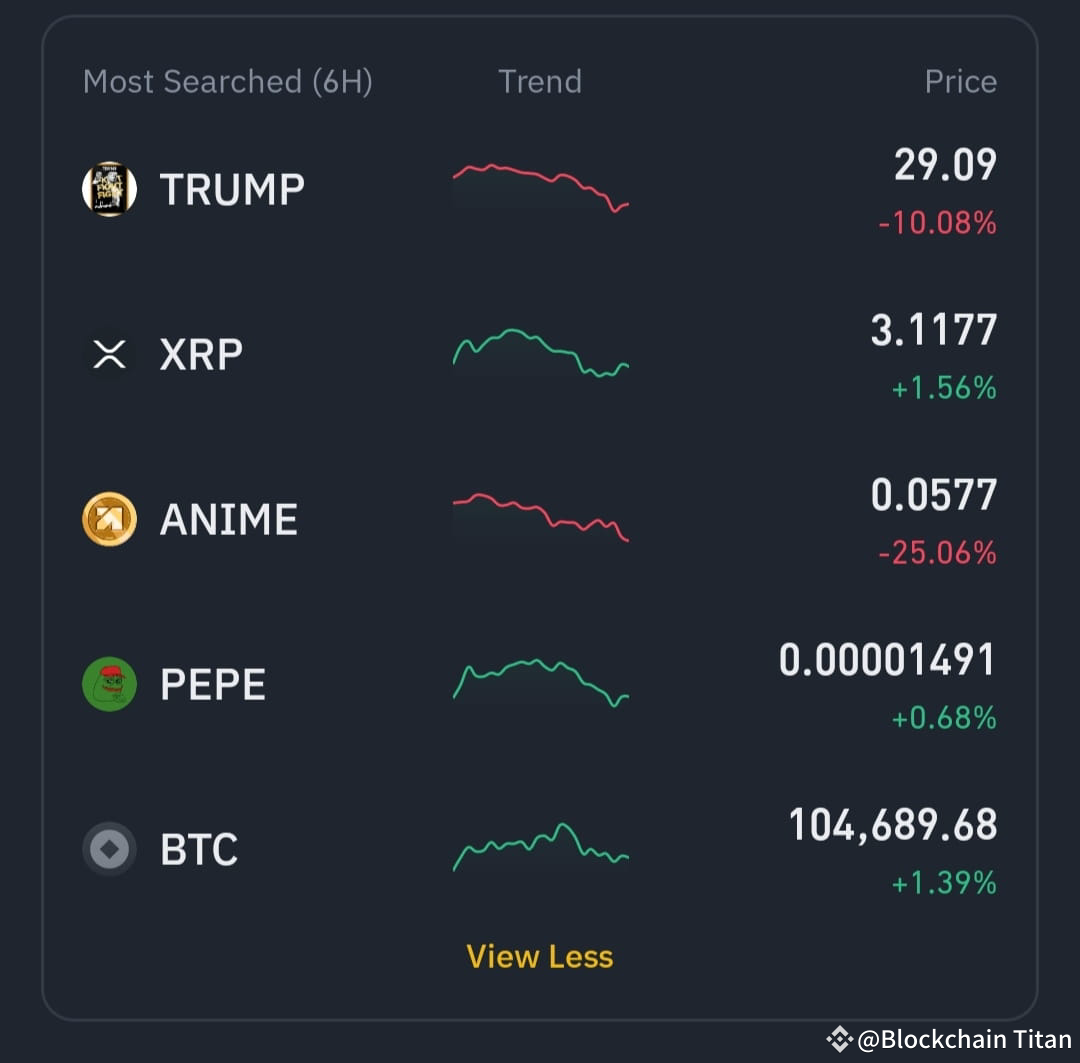The width and height of the screenshot is (1080, 1063).
Task: Collapse the list with View Less
Action: [x=540, y=956]
